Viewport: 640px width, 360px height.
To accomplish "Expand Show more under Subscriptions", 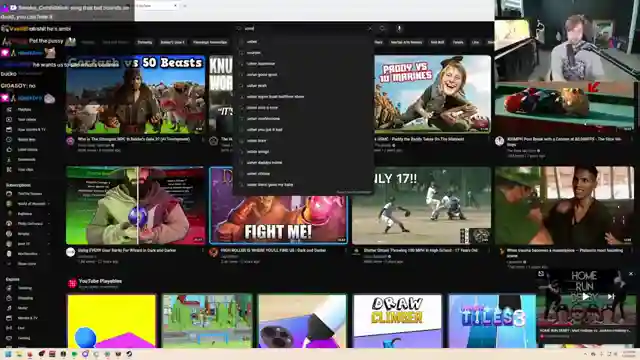I will [x=27, y=264].
